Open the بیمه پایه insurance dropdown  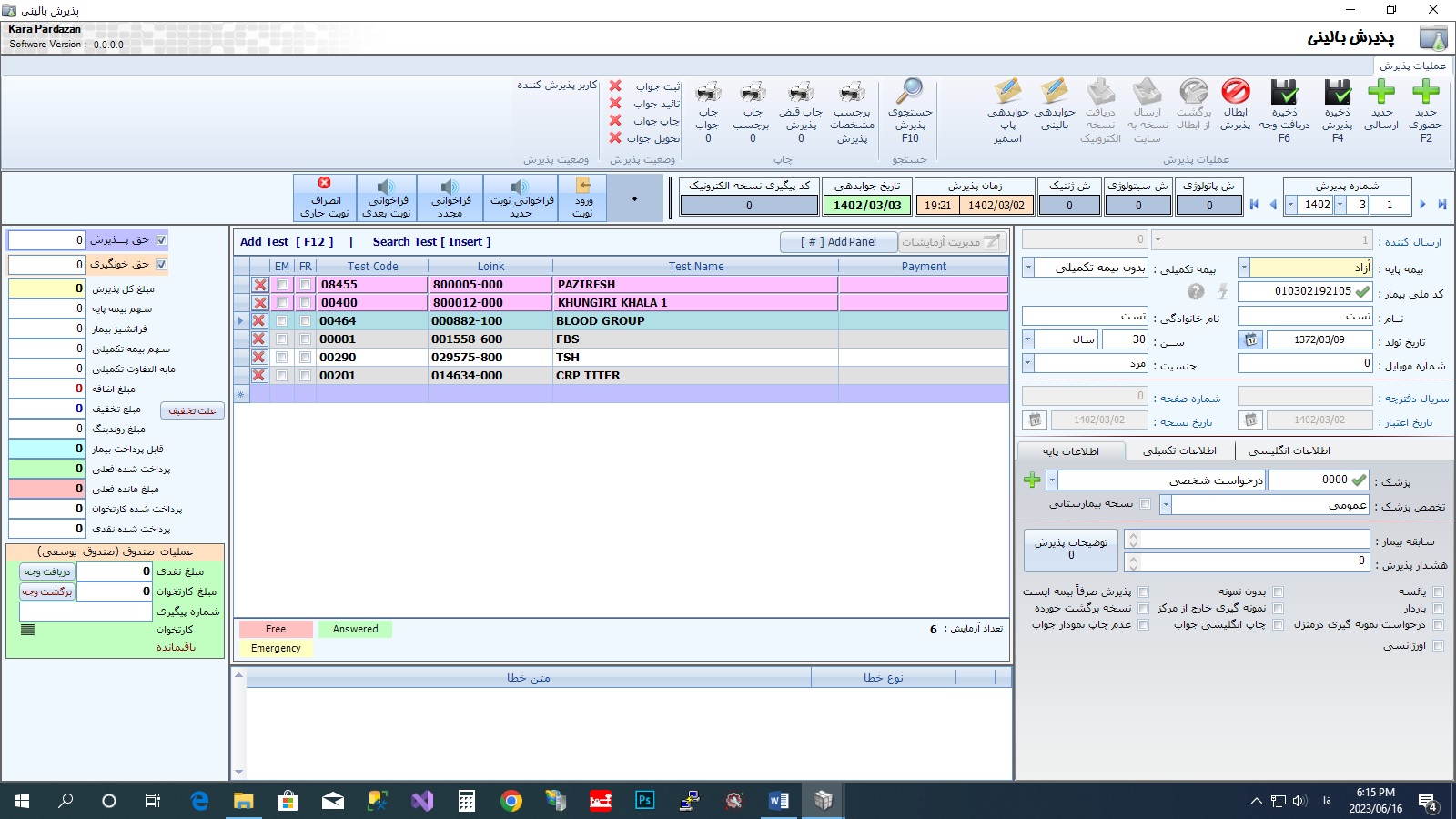tap(1244, 268)
